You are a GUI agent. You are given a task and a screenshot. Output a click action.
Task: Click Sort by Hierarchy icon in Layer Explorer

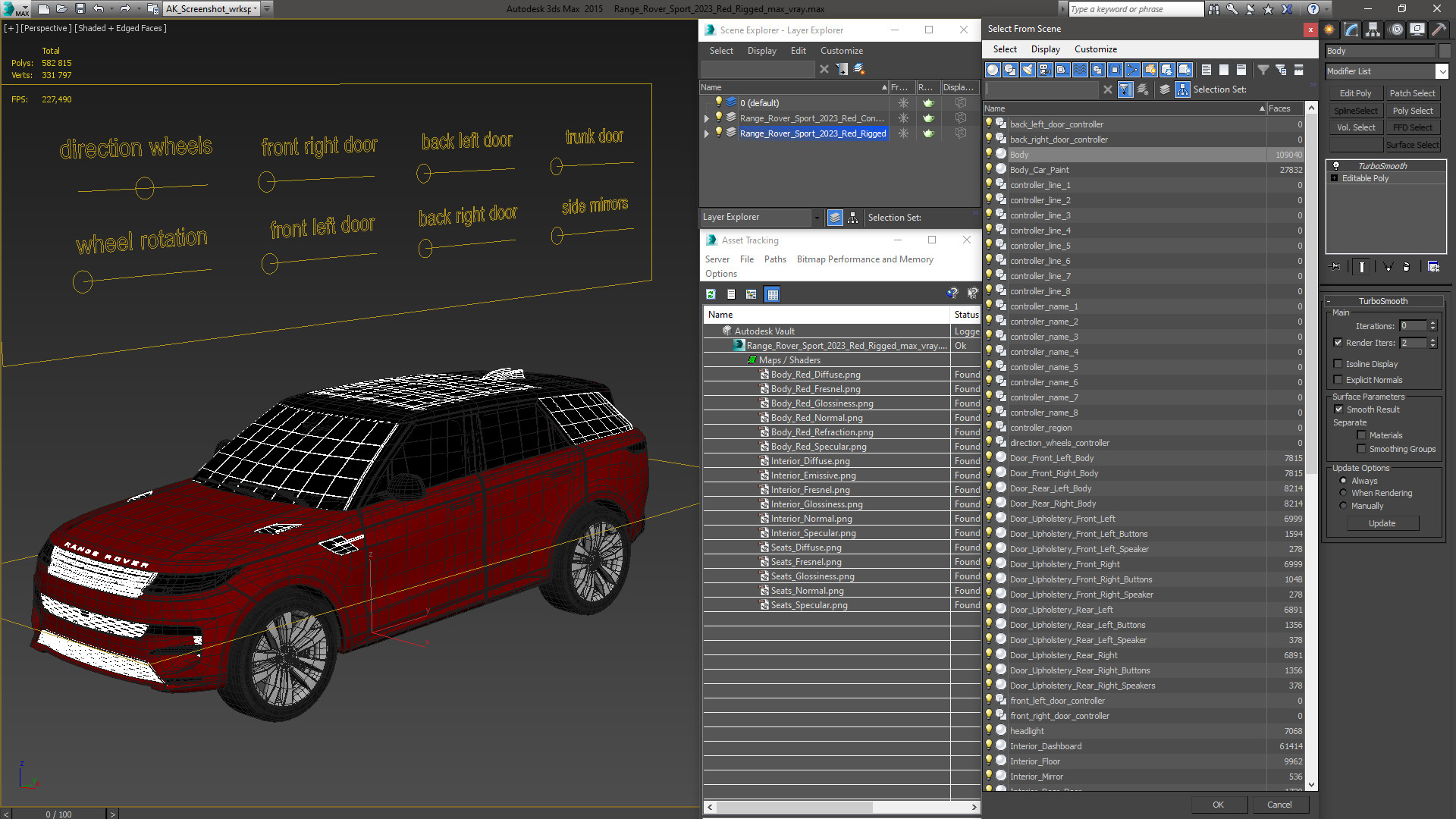853,218
